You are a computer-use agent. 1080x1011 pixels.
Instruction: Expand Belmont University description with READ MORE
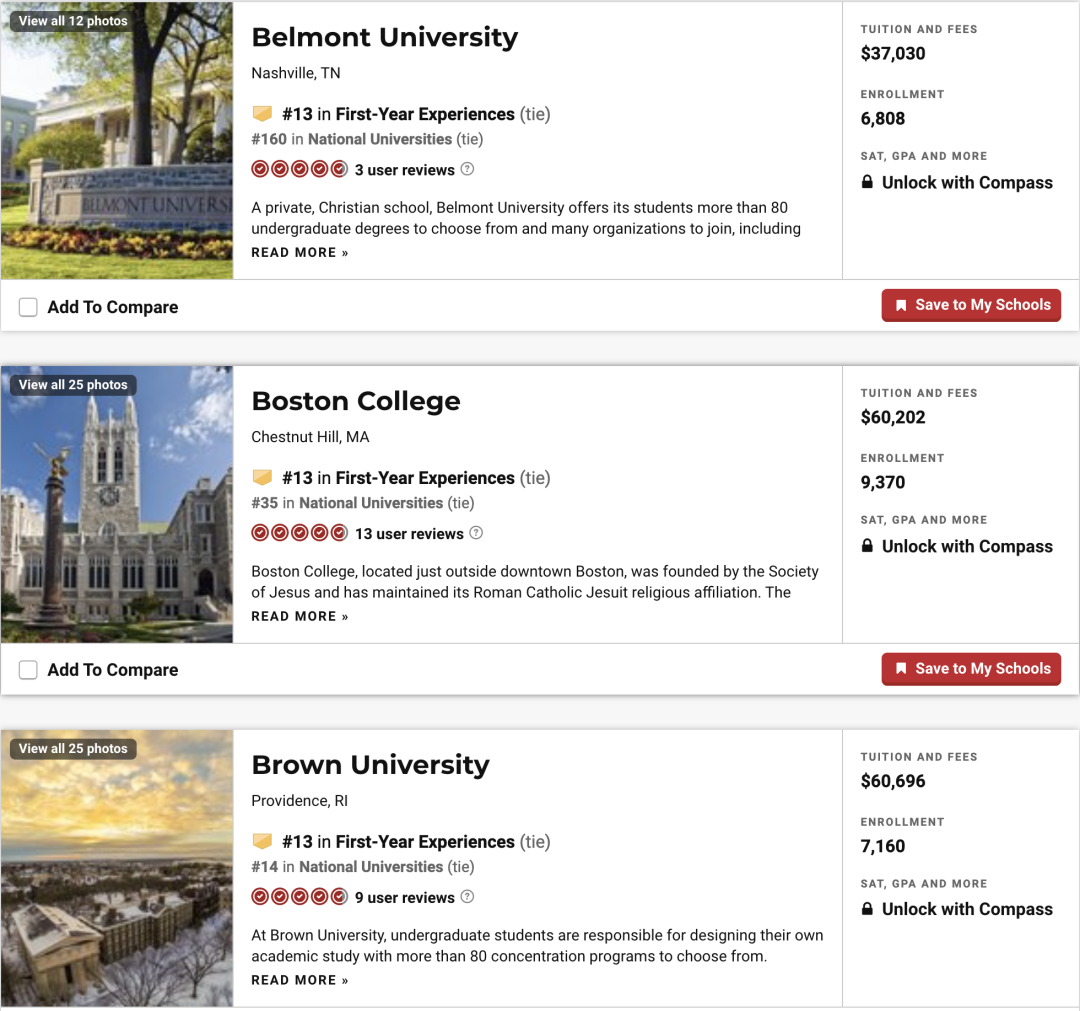pyautogui.click(x=300, y=253)
